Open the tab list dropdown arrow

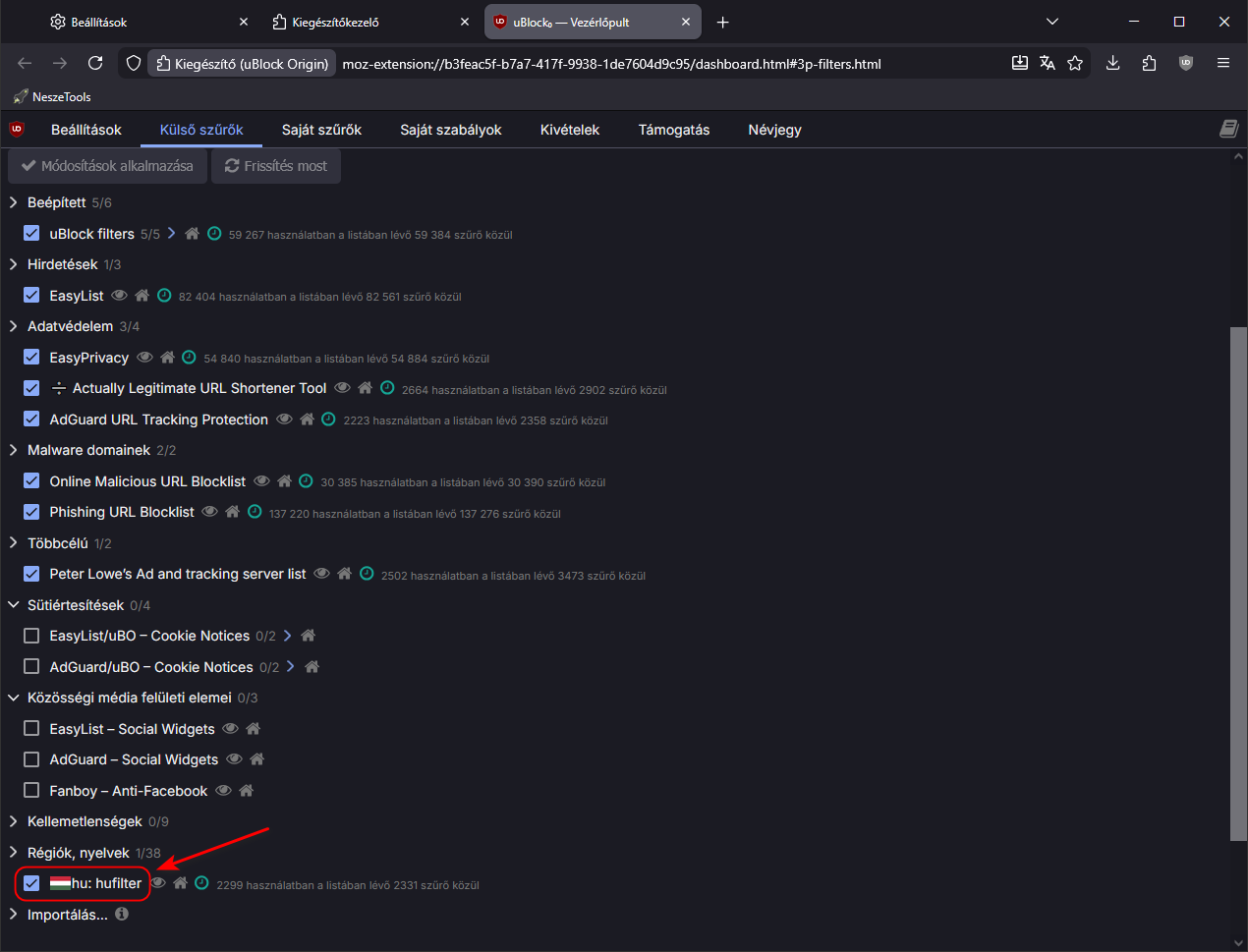point(1052,22)
